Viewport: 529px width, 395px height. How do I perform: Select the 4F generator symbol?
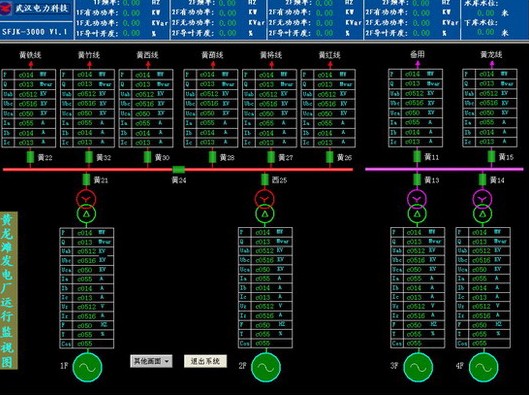point(483,367)
